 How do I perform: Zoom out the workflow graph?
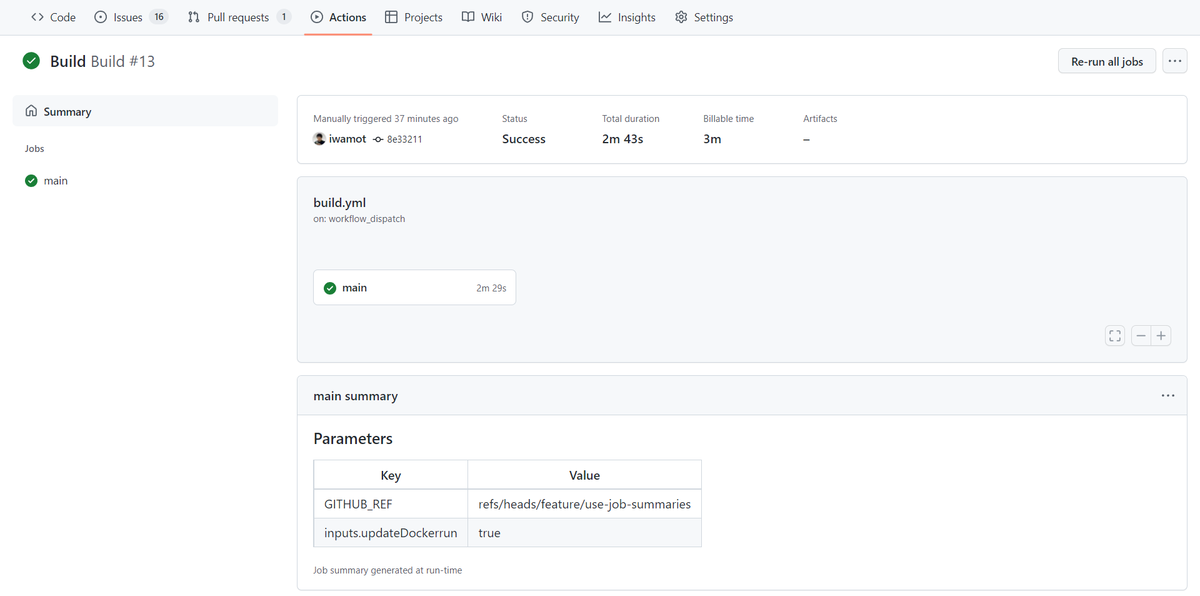coord(1140,335)
